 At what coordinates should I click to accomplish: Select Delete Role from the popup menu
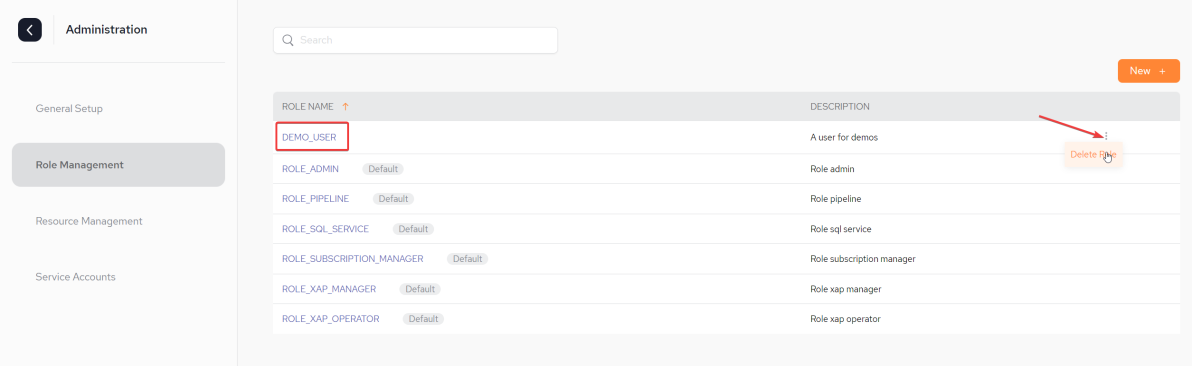coord(1093,154)
